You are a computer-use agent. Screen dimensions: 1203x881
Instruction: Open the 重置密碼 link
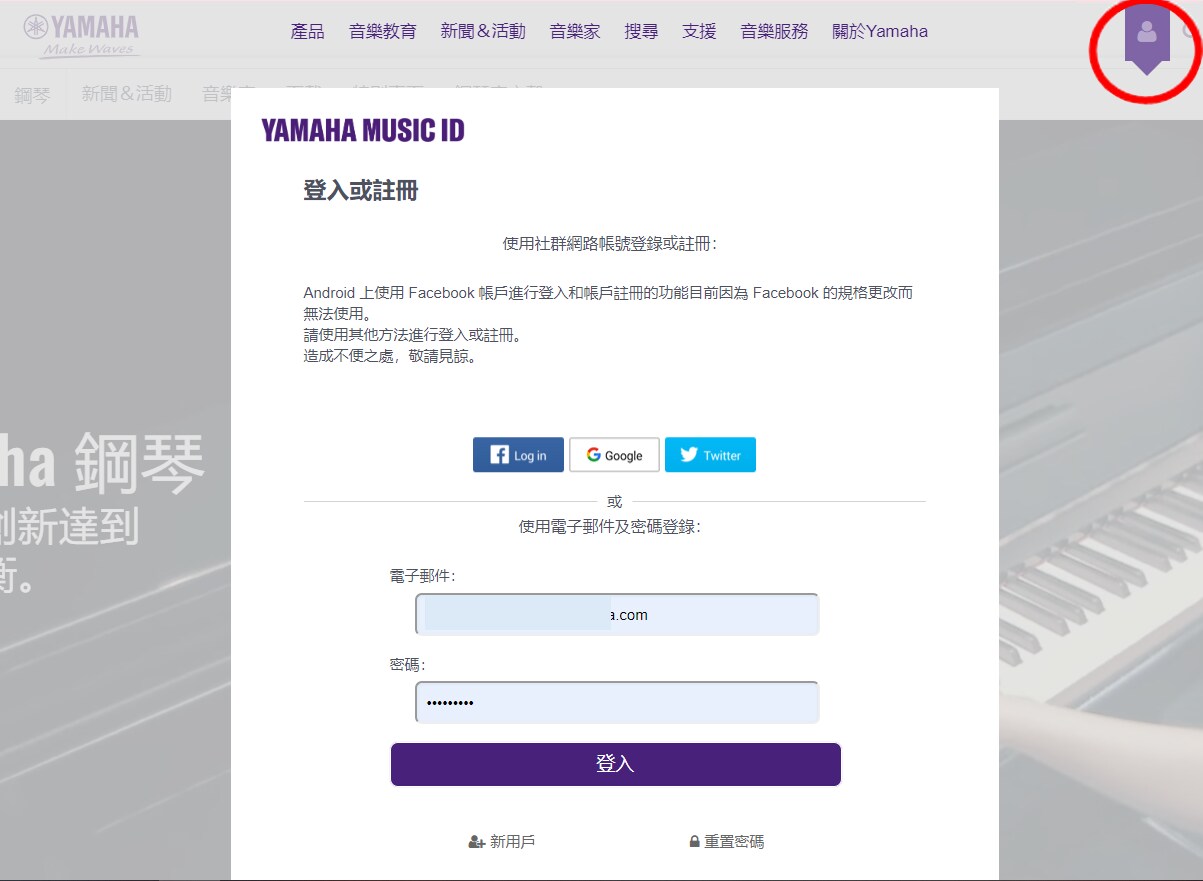pyautogui.click(x=726, y=842)
